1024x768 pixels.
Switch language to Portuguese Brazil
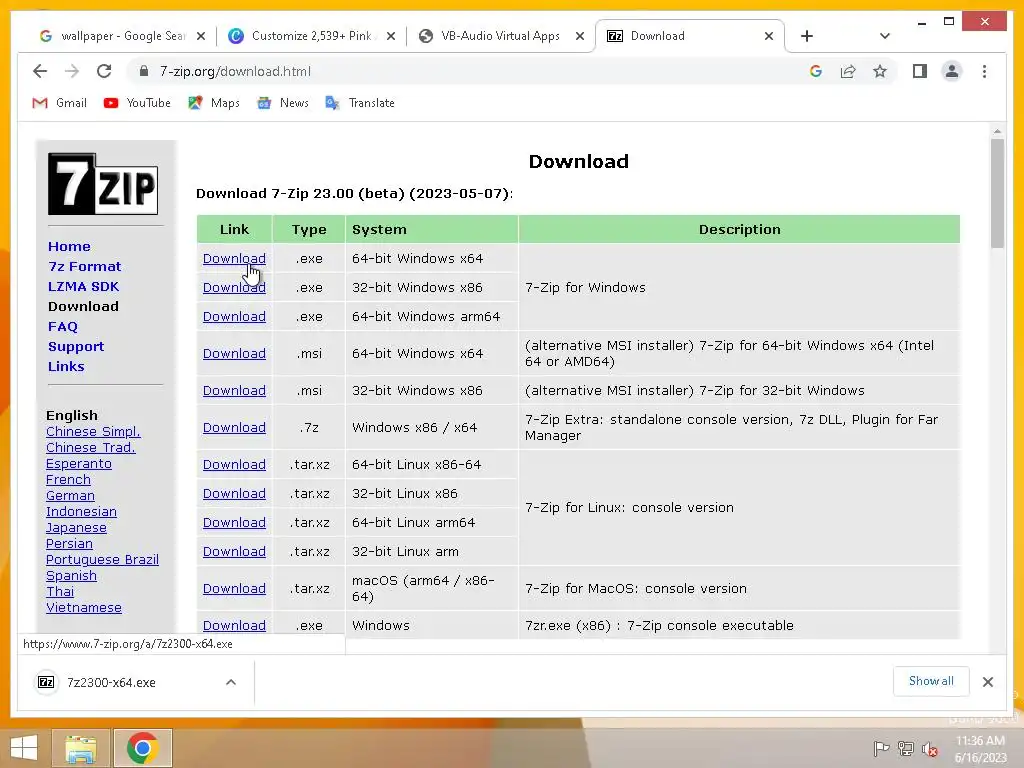point(103,560)
